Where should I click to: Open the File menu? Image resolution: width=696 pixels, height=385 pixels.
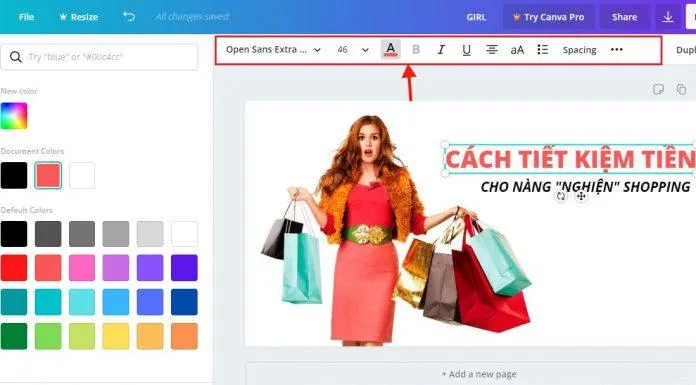26,17
